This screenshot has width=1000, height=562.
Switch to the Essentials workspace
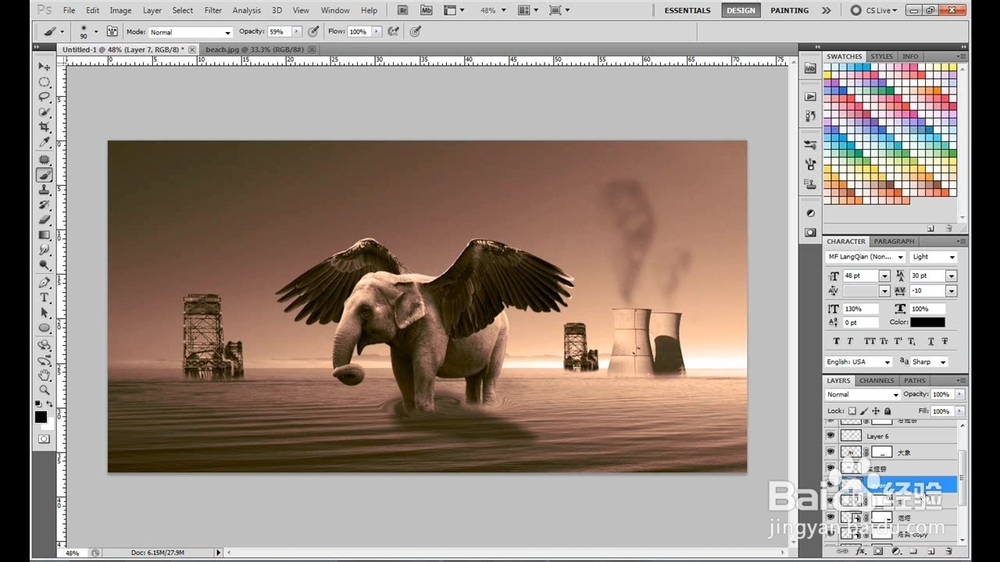pyautogui.click(x=687, y=10)
